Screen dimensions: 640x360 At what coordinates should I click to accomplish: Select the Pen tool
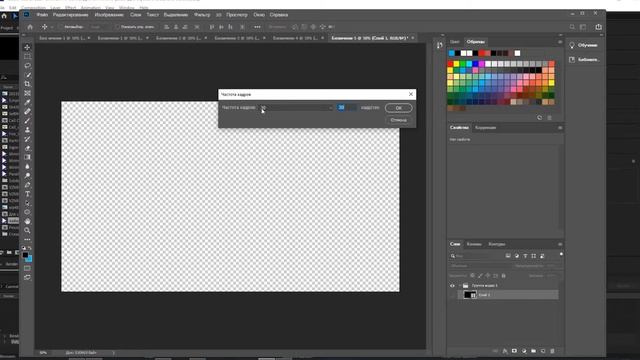tap(27, 185)
